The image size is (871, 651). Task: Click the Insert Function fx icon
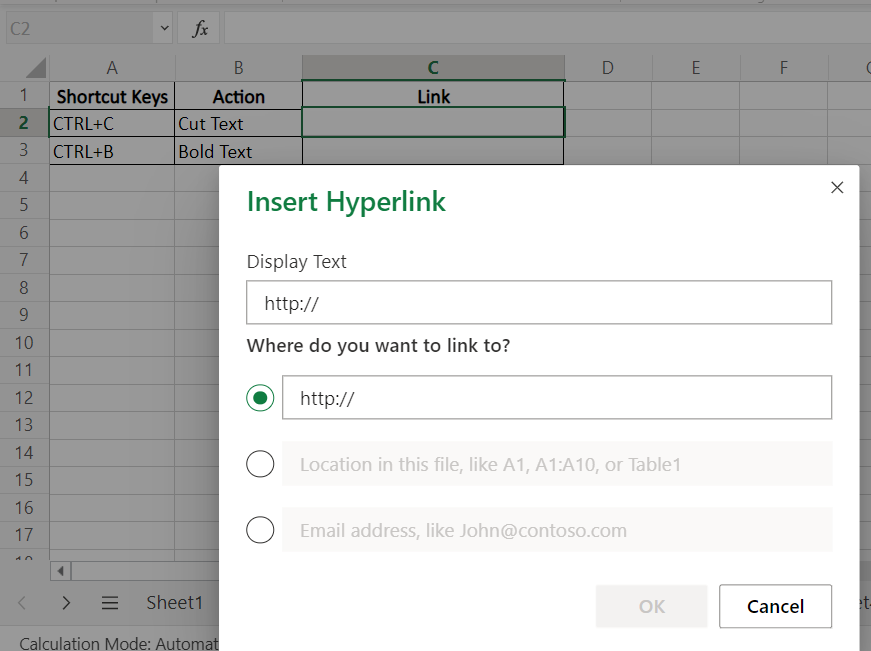(x=198, y=27)
